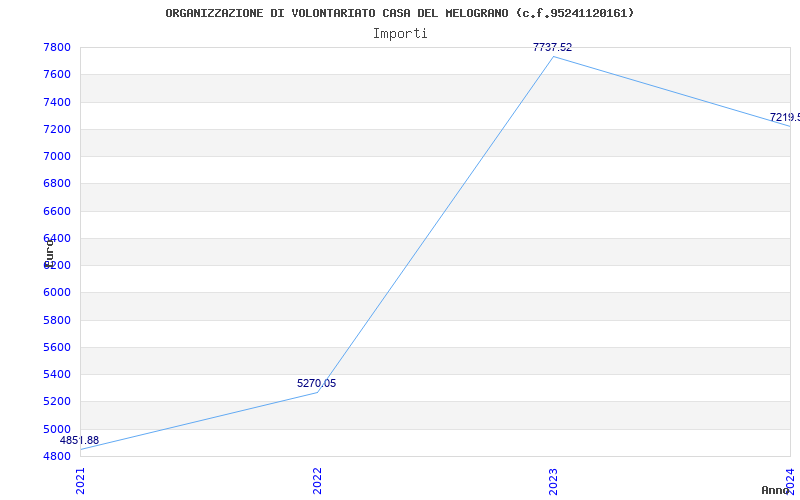Click the Euro y-axis title

49,253
